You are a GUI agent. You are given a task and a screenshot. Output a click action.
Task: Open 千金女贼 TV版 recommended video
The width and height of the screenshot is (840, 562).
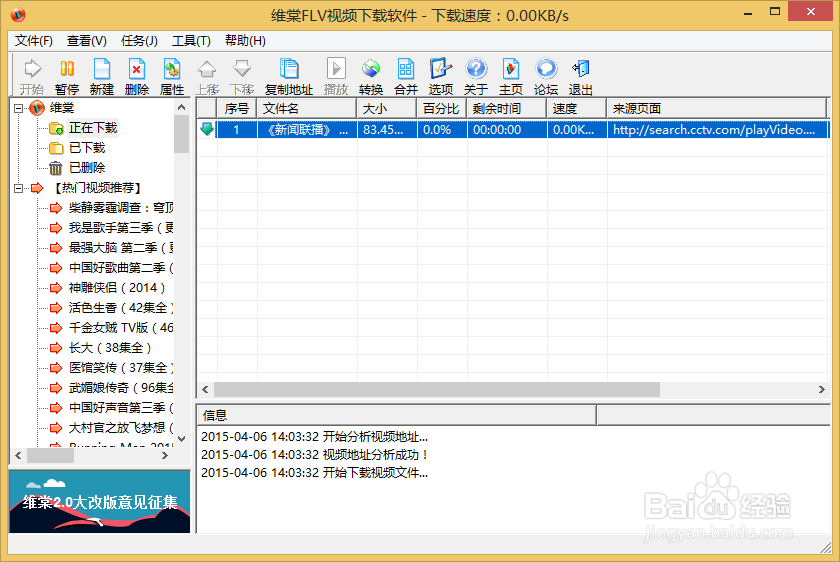[x=121, y=328]
